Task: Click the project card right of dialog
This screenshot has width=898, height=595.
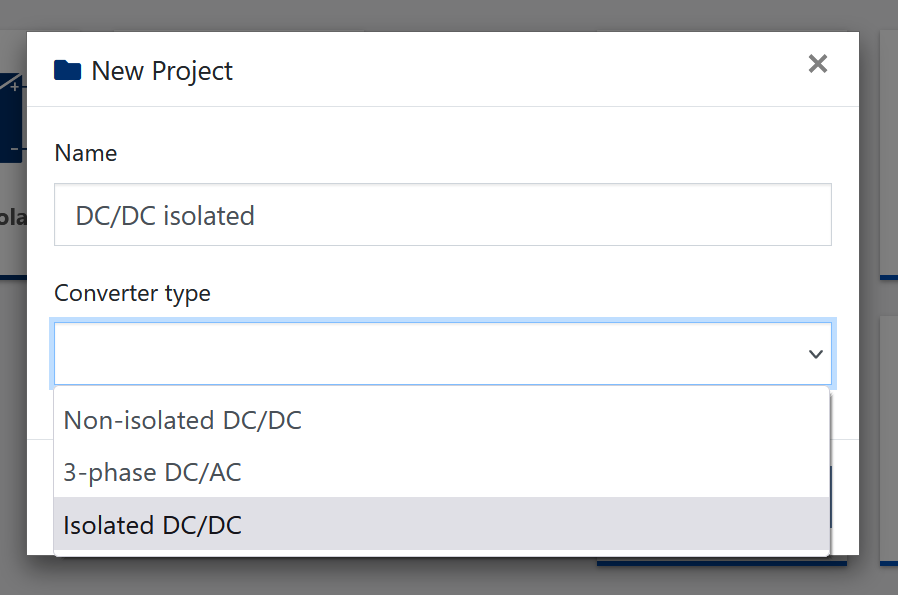Action: (x=888, y=150)
